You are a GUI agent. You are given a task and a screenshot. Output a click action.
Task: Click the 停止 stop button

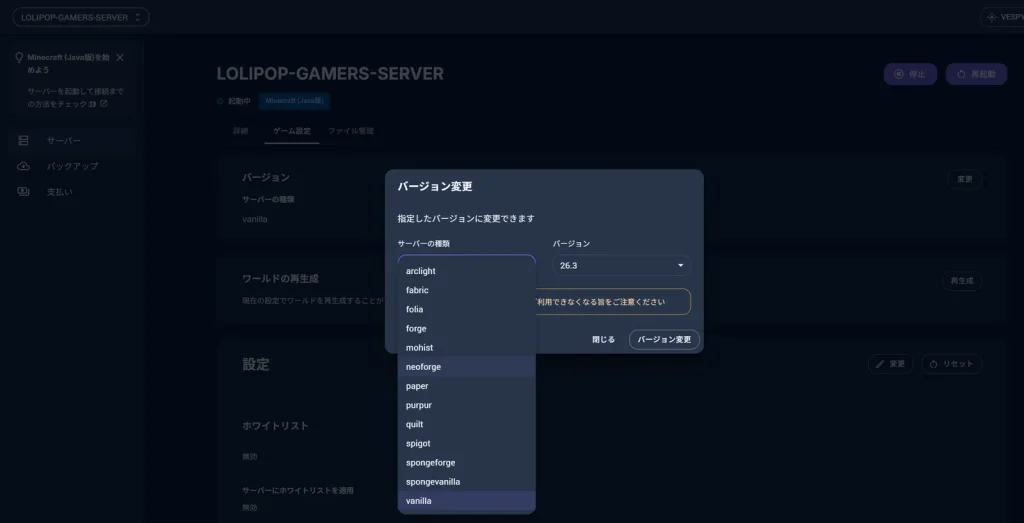(910, 74)
